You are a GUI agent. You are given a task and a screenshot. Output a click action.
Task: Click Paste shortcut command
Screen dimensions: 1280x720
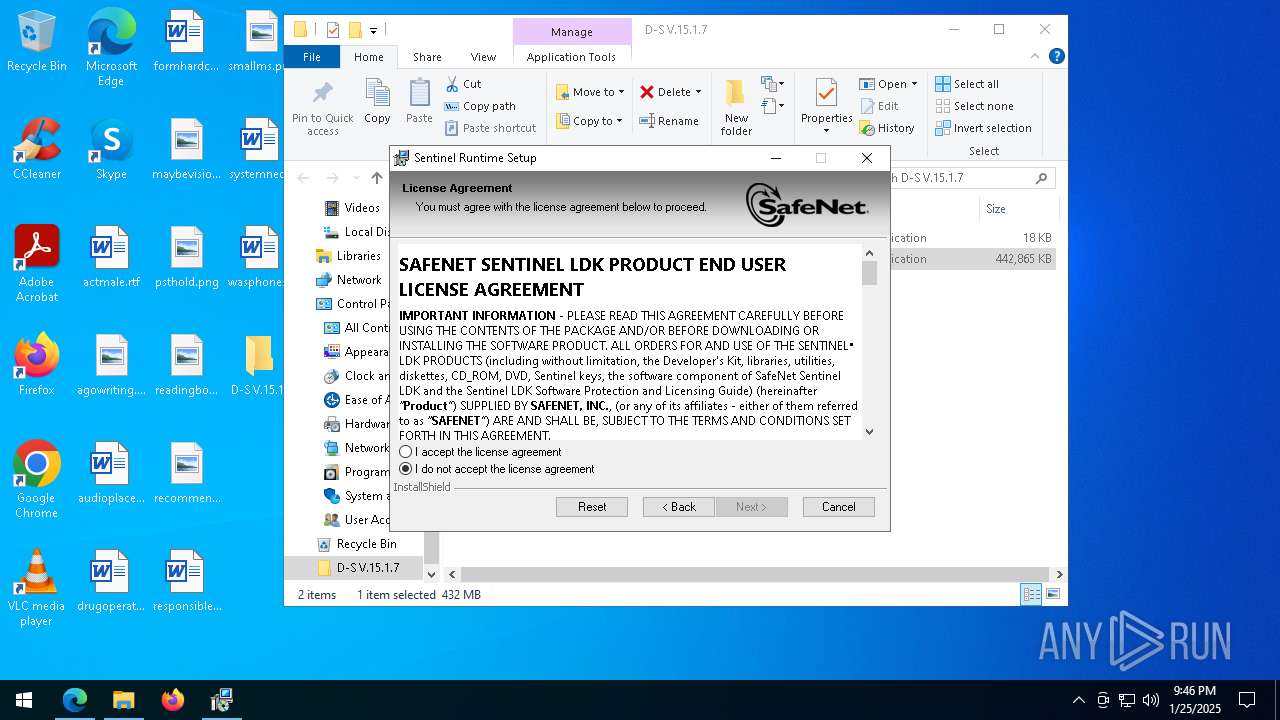[490, 128]
